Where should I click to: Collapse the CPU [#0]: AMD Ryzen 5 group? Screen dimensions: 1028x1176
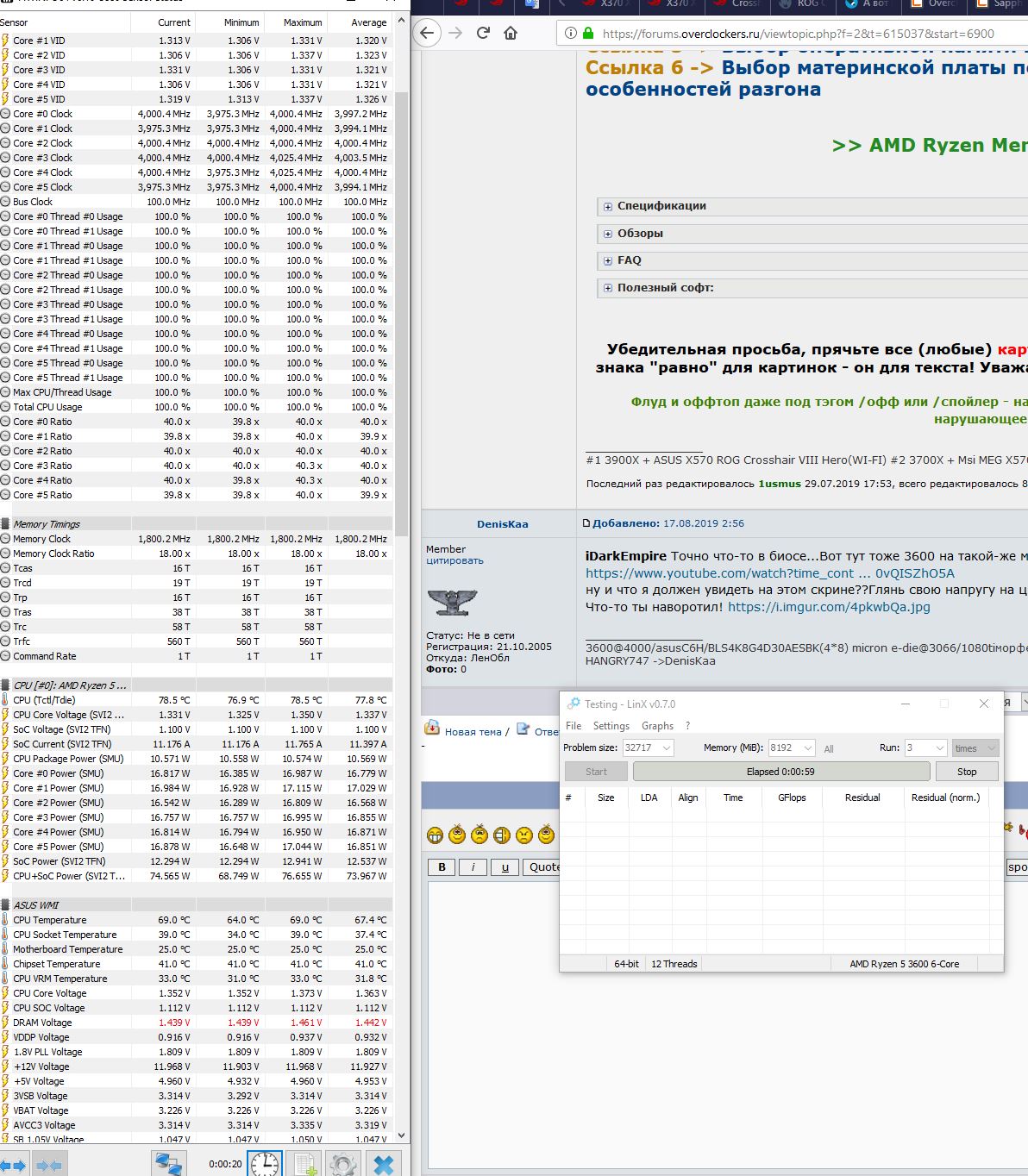pyautogui.click(x=5, y=685)
